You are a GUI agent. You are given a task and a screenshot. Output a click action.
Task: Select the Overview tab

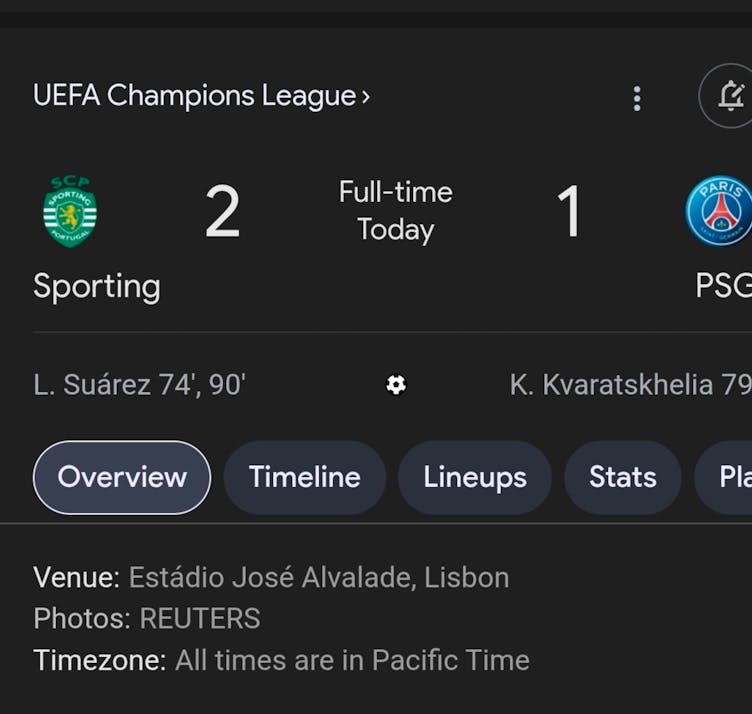tap(122, 477)
